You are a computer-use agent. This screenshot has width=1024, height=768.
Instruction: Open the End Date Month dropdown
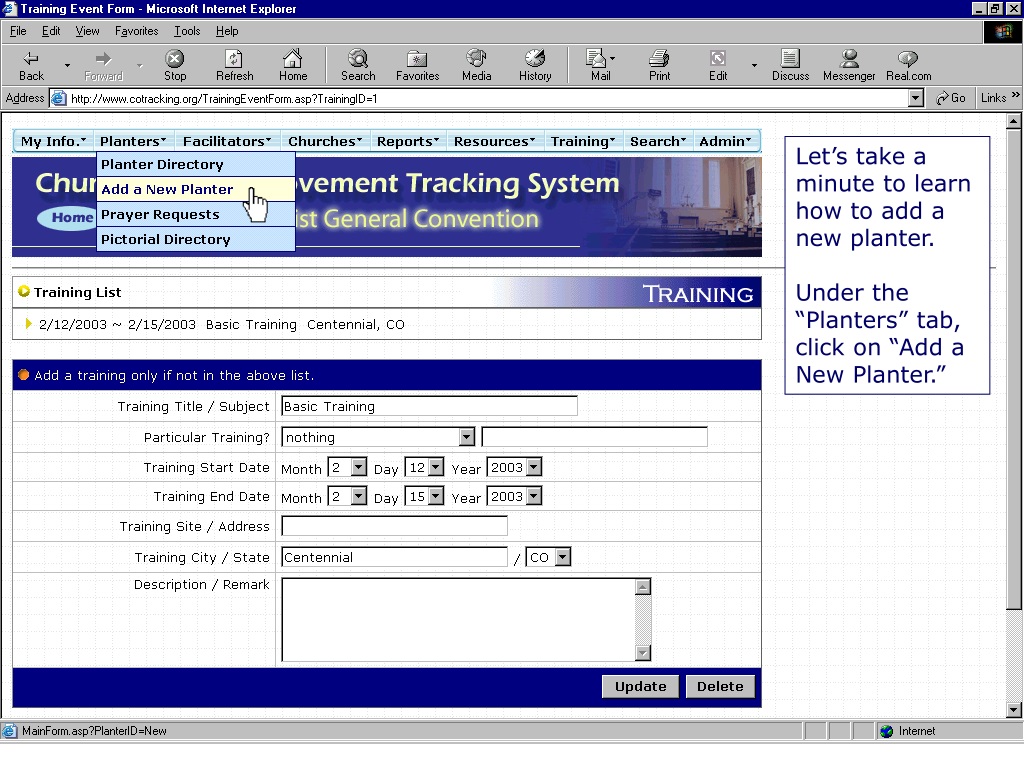click(359, 496)
